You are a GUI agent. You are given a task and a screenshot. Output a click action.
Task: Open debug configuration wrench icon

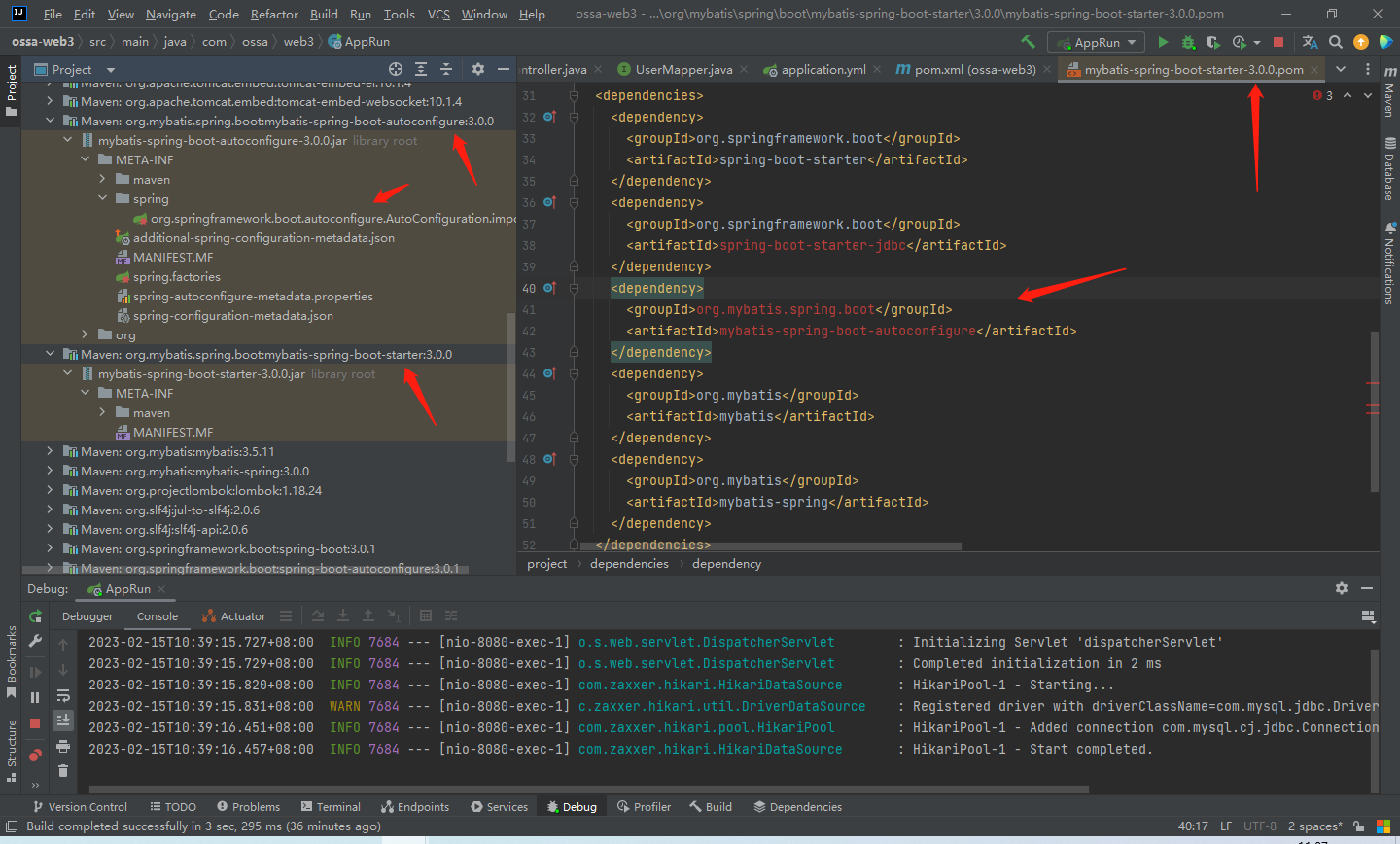click(35, 641)
